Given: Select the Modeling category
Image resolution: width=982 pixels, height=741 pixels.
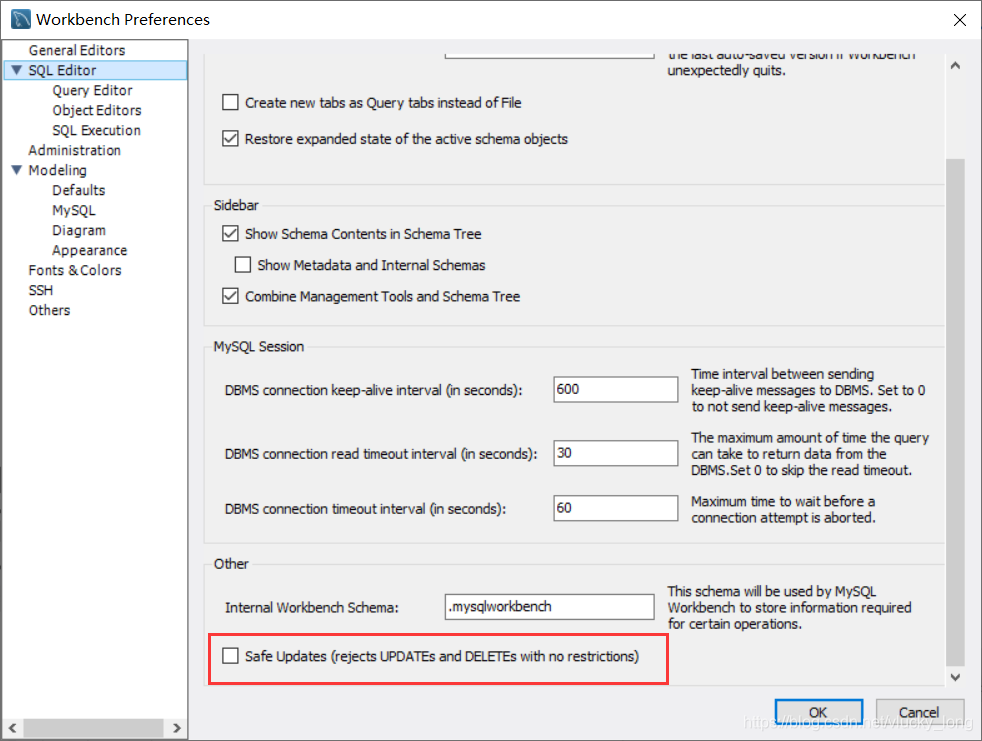Looking at the screenshot, I should pos(58,170).
